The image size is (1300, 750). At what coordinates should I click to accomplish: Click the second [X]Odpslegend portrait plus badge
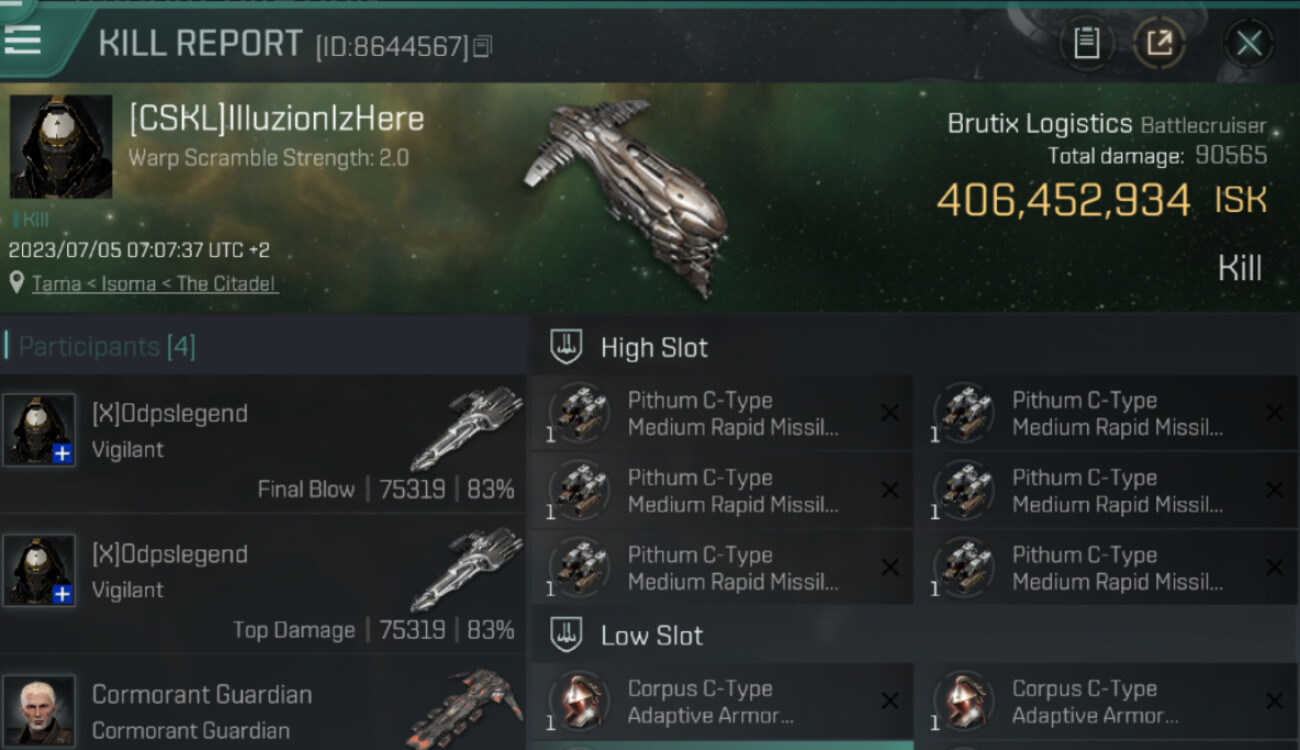click(62, 594)
